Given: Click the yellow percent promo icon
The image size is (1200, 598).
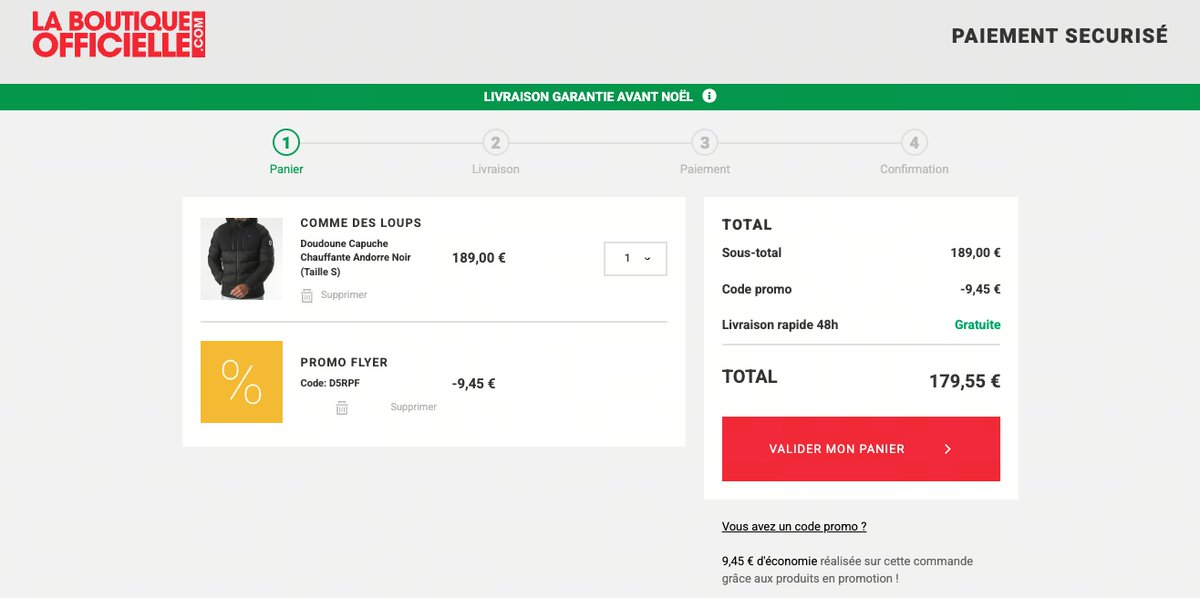Looking at the screenshot, I should coord(241,382).
